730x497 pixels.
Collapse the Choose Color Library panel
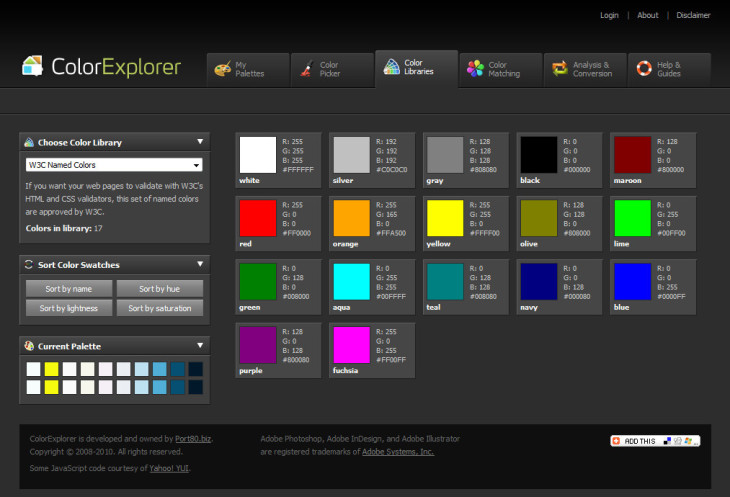(x=200, y=142)
